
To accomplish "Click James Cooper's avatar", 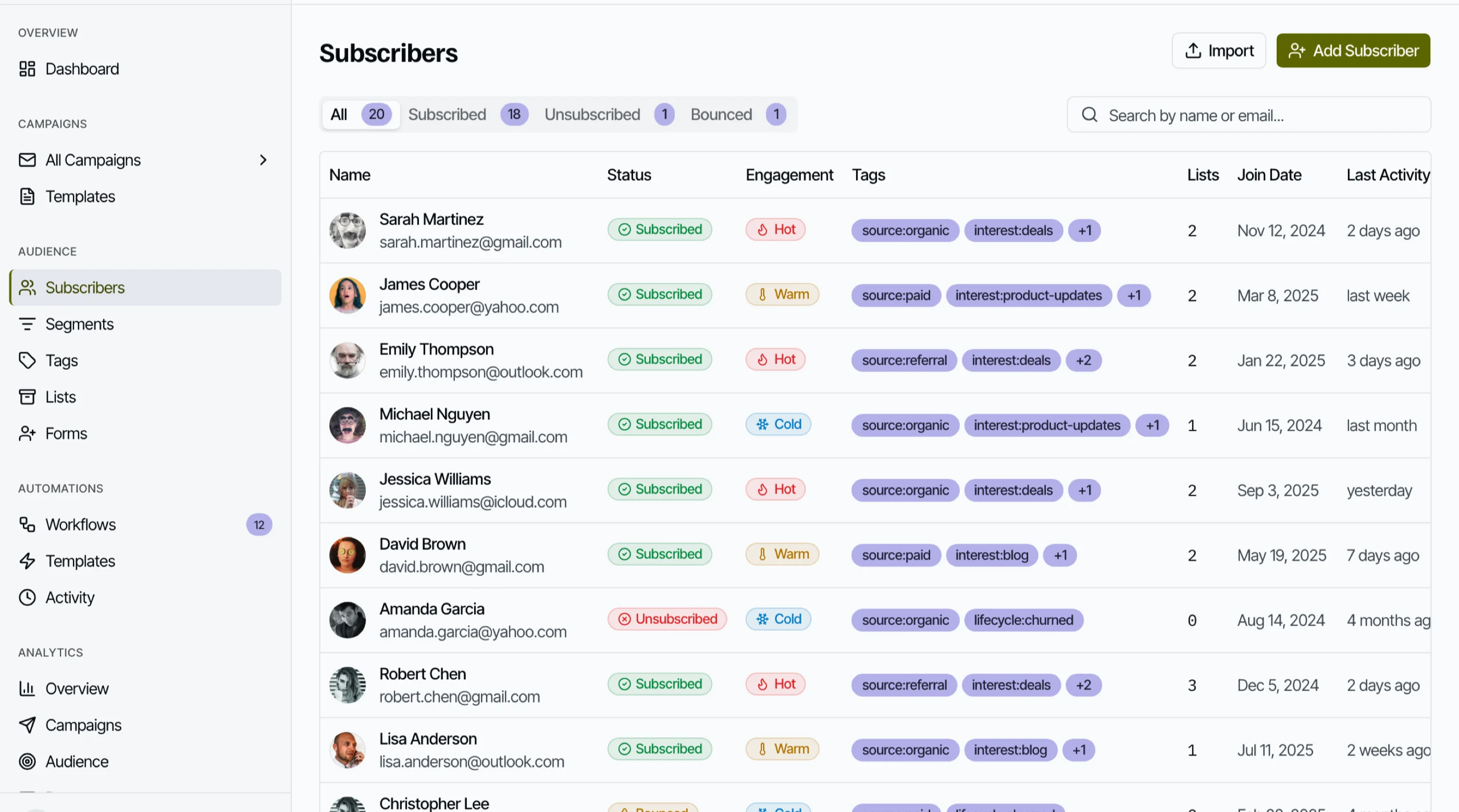I will pos(348,296).
